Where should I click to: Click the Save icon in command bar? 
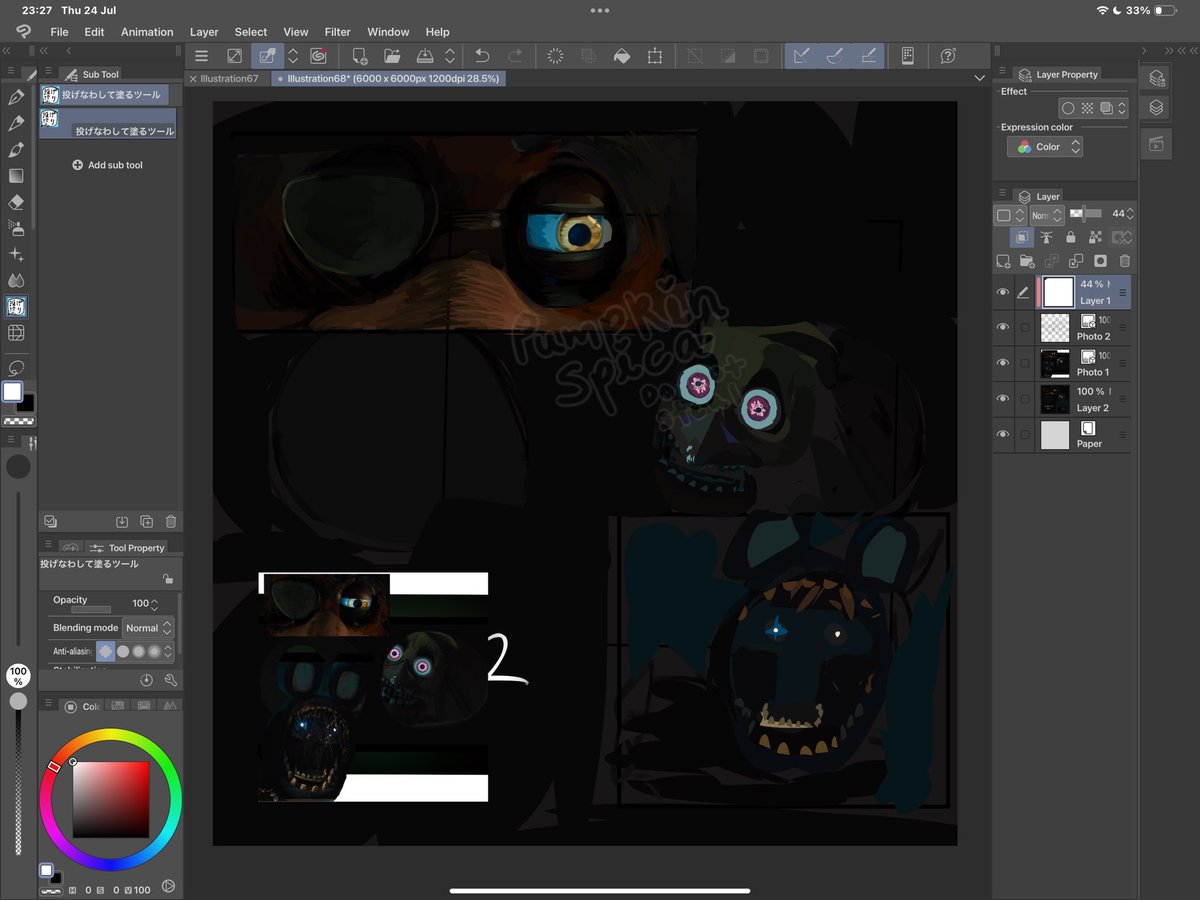[x=424, y=56]
